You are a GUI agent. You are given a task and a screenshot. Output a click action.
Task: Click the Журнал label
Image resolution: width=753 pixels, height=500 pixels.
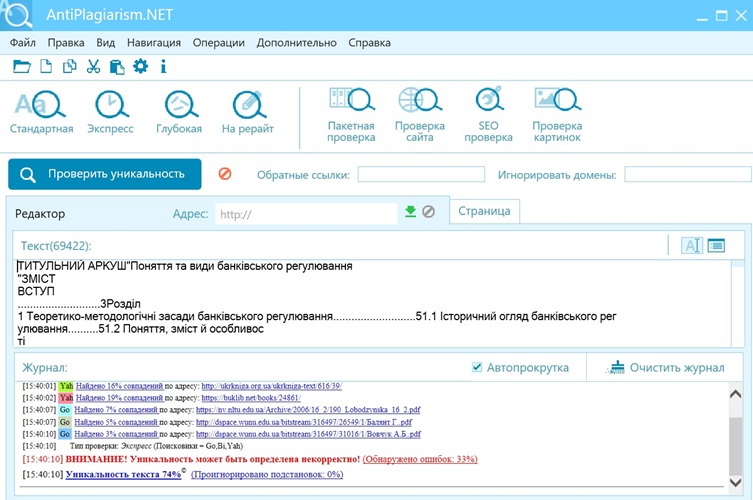[45, 367]
